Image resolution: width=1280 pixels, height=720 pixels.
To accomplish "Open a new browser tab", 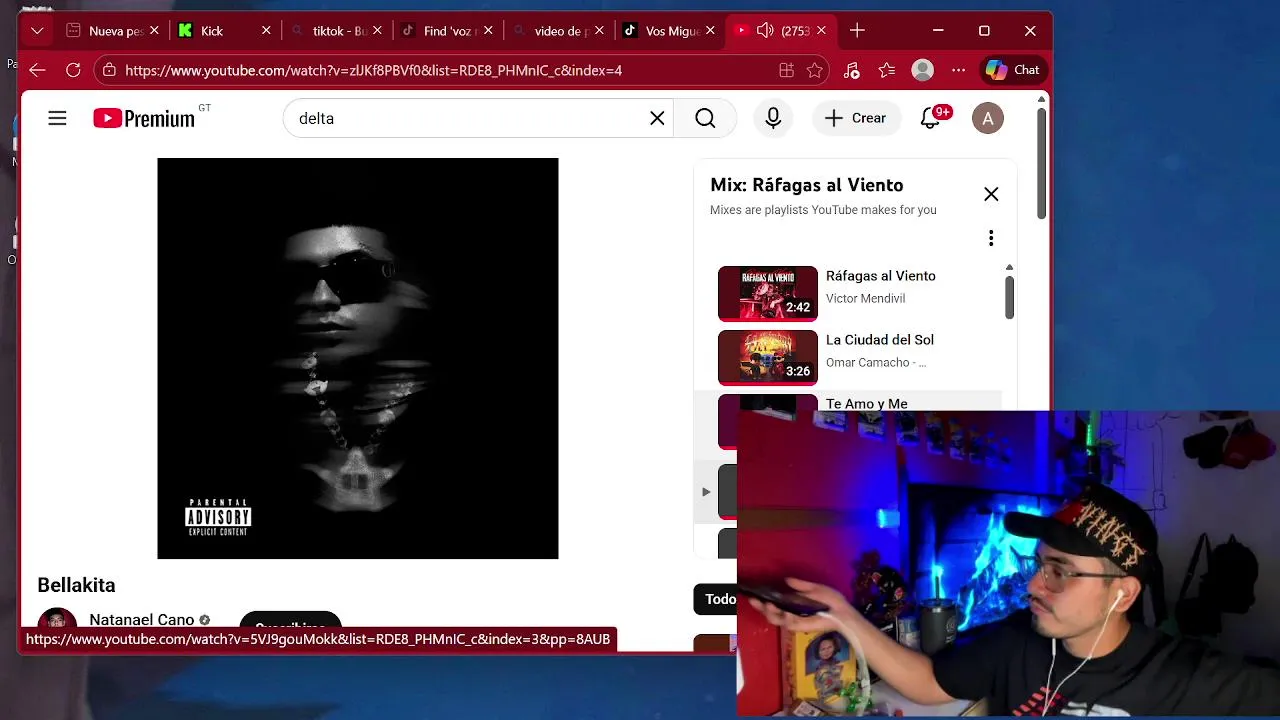I will point(857,31).
